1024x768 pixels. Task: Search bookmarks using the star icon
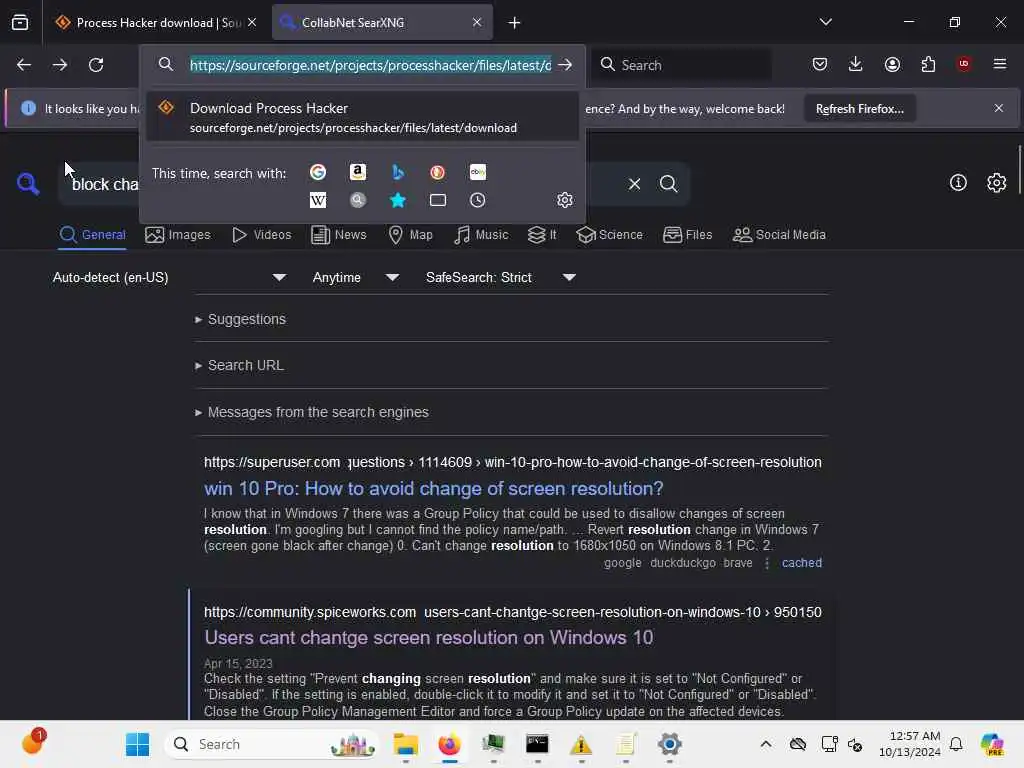[398, 200]
